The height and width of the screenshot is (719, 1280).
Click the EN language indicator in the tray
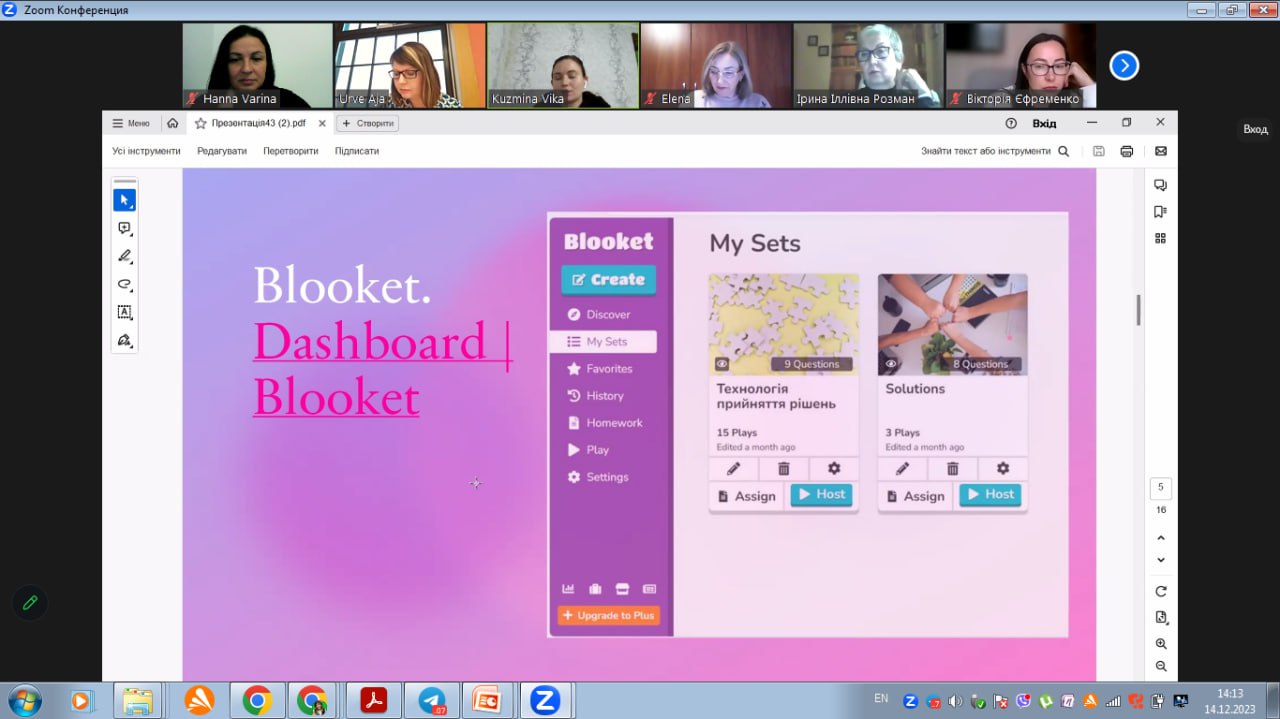[881, 698]
